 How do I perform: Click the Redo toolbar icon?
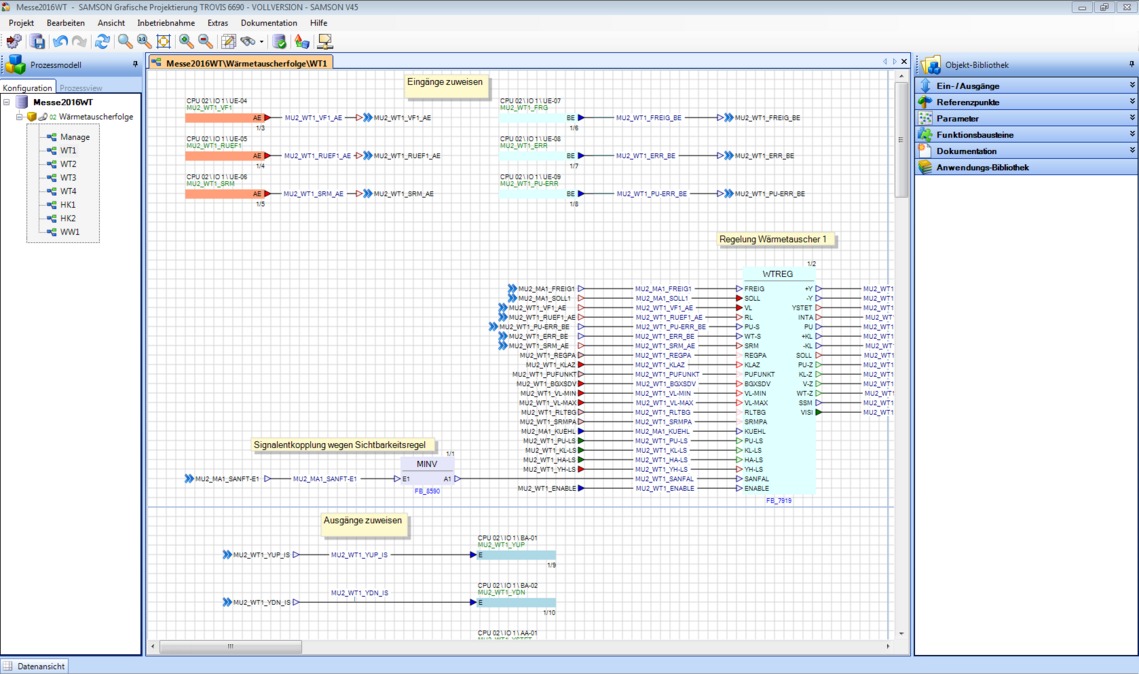(79, 42)
